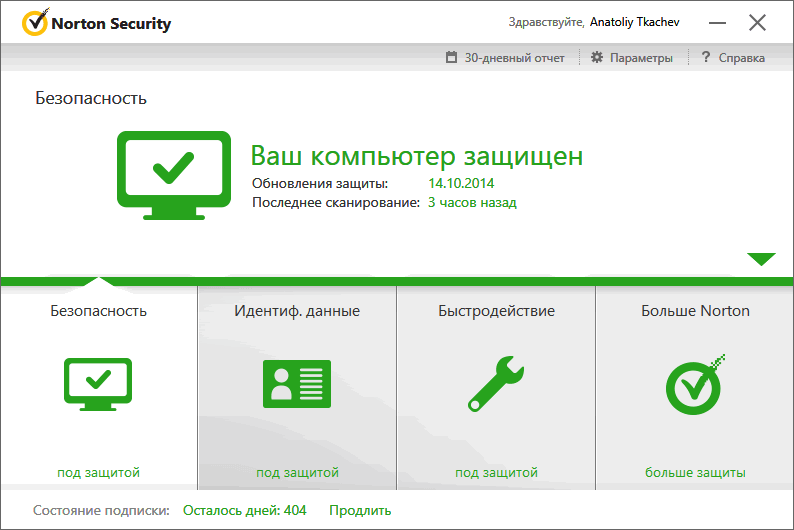Click под защитой under Быстродействие
The width and height of the screenshot is (794, 530).
pos(496,472)
